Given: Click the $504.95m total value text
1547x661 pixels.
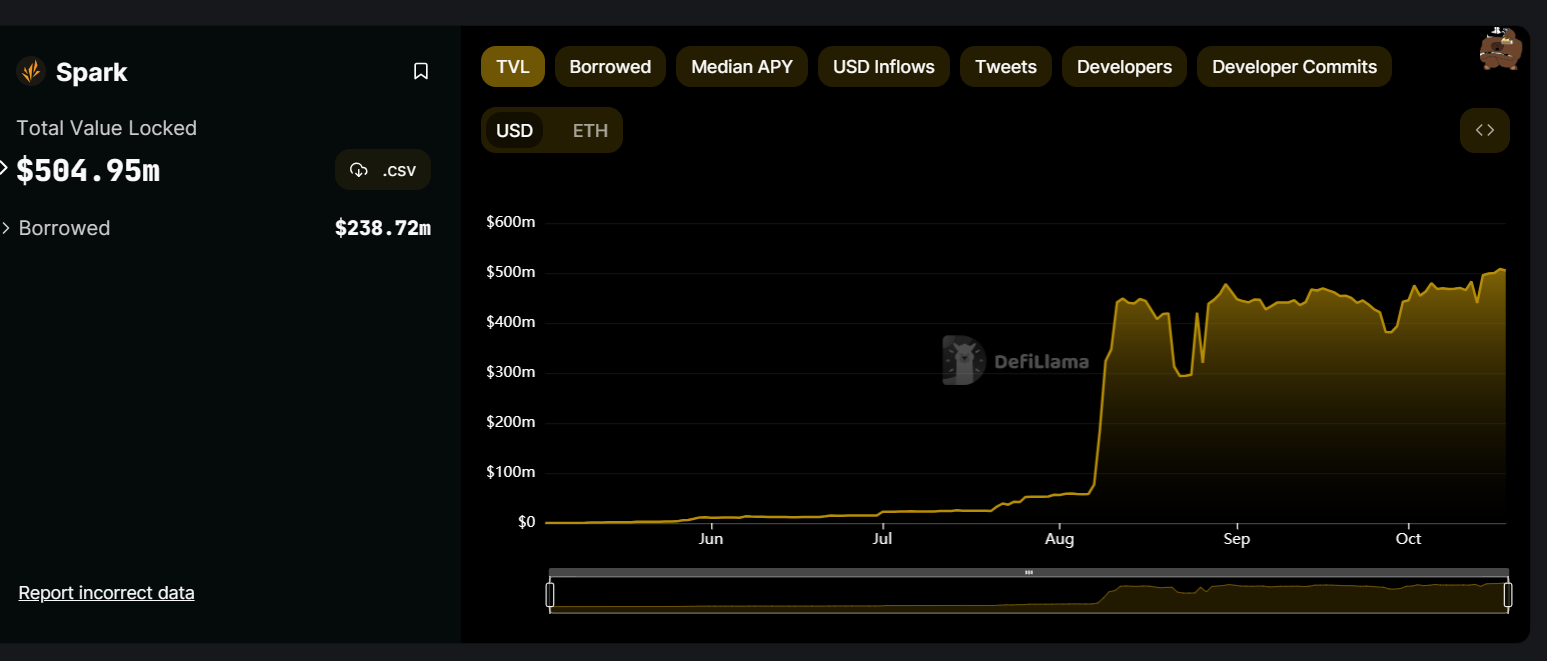Looking at the screenshot, I should point(88,170).
